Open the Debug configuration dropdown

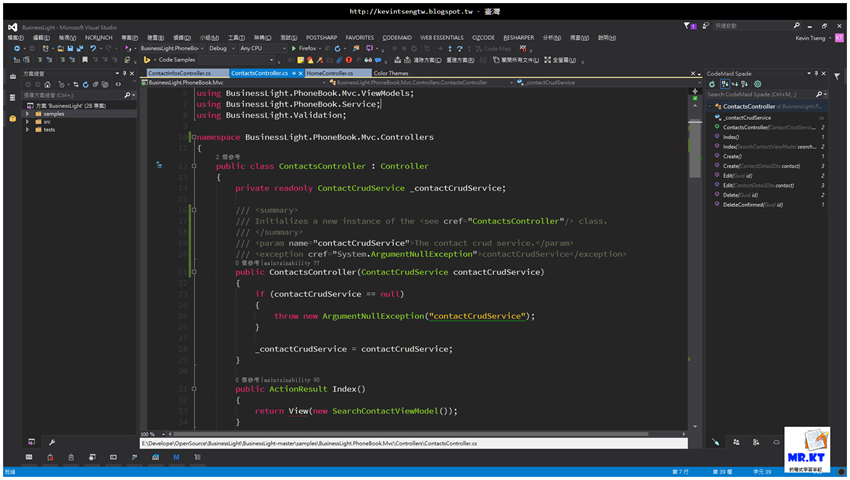[221, 48]
